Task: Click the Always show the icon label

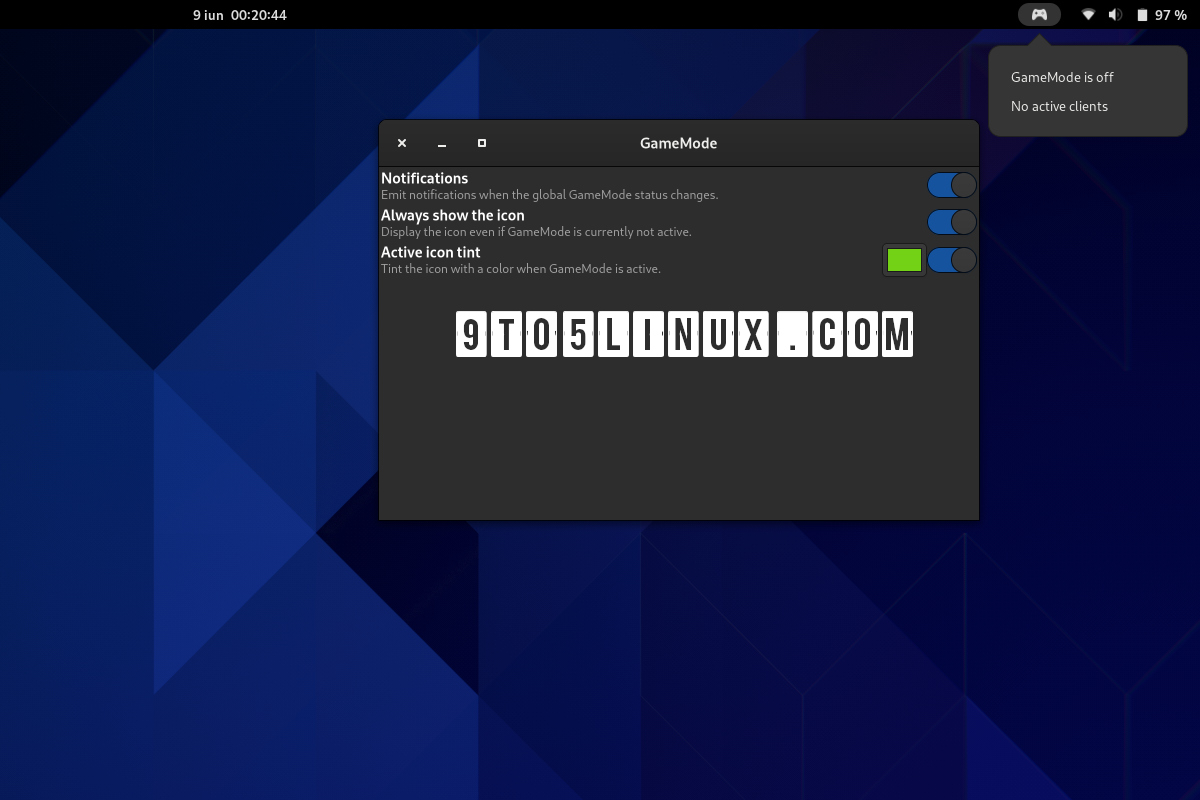Action: pos(452,214)
